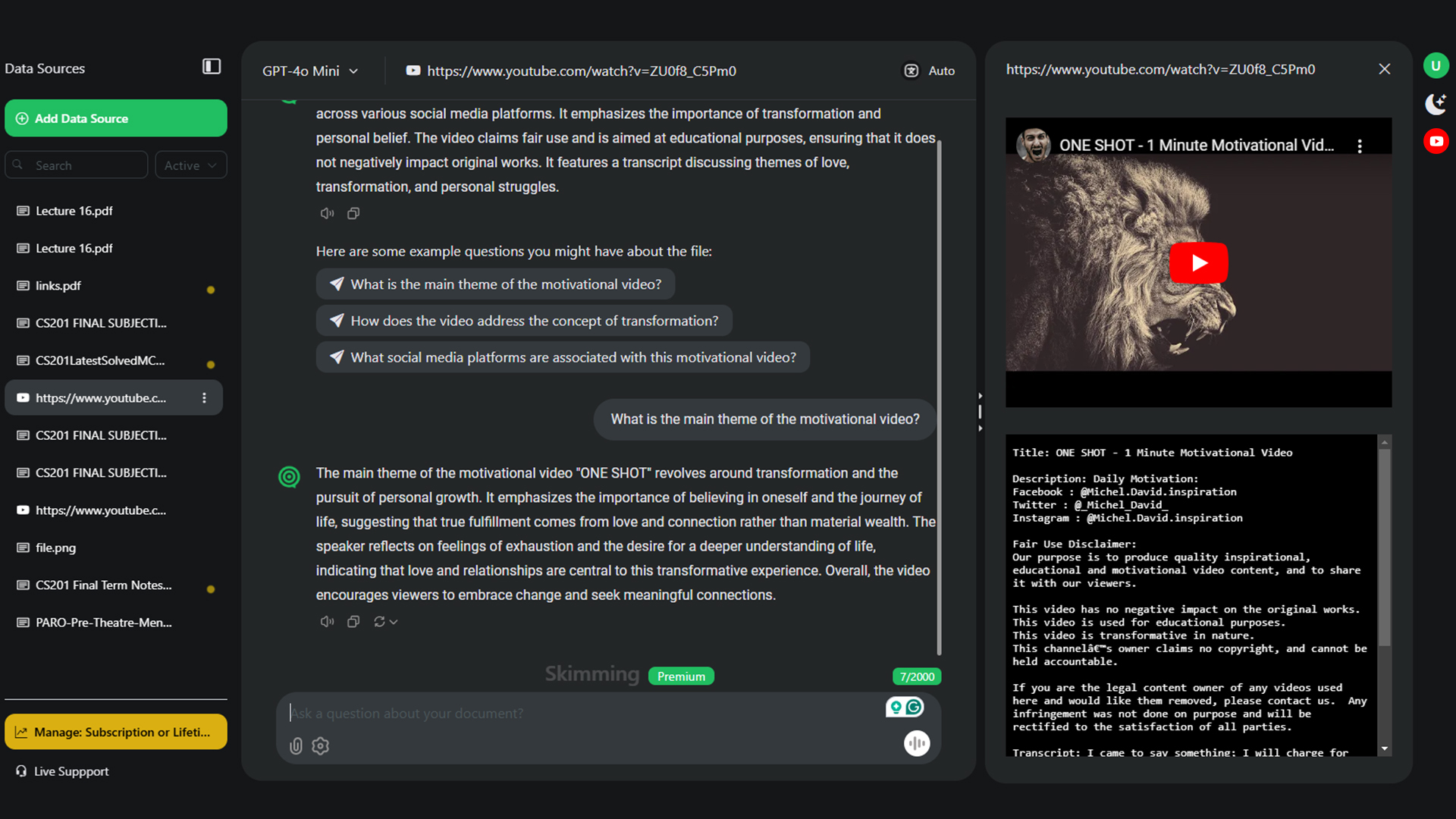Collapse the Data Sources sidebar panel
Image resolution: width=1456 pixels, height=819 pixels.
(212, 67)
